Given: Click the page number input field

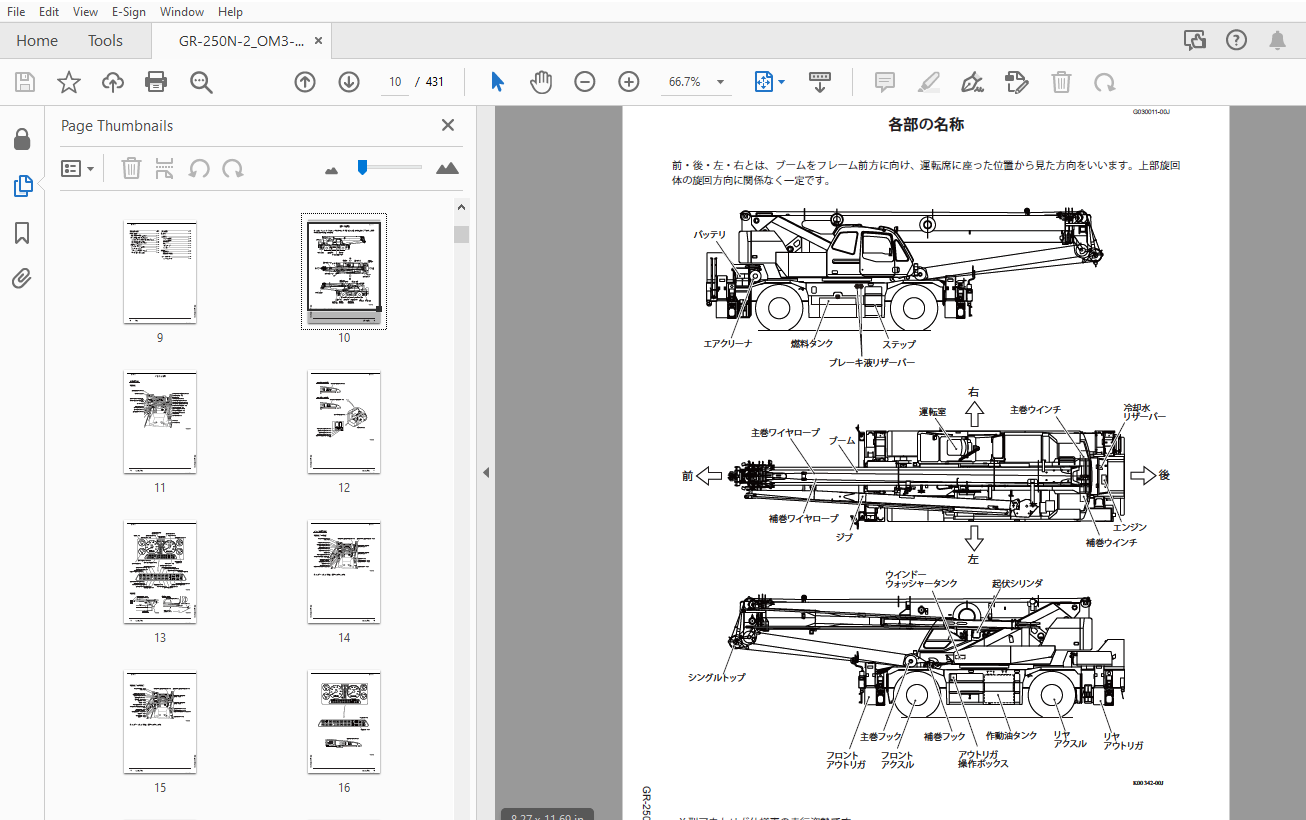Looking at the screenshot, I should (396, 82).
